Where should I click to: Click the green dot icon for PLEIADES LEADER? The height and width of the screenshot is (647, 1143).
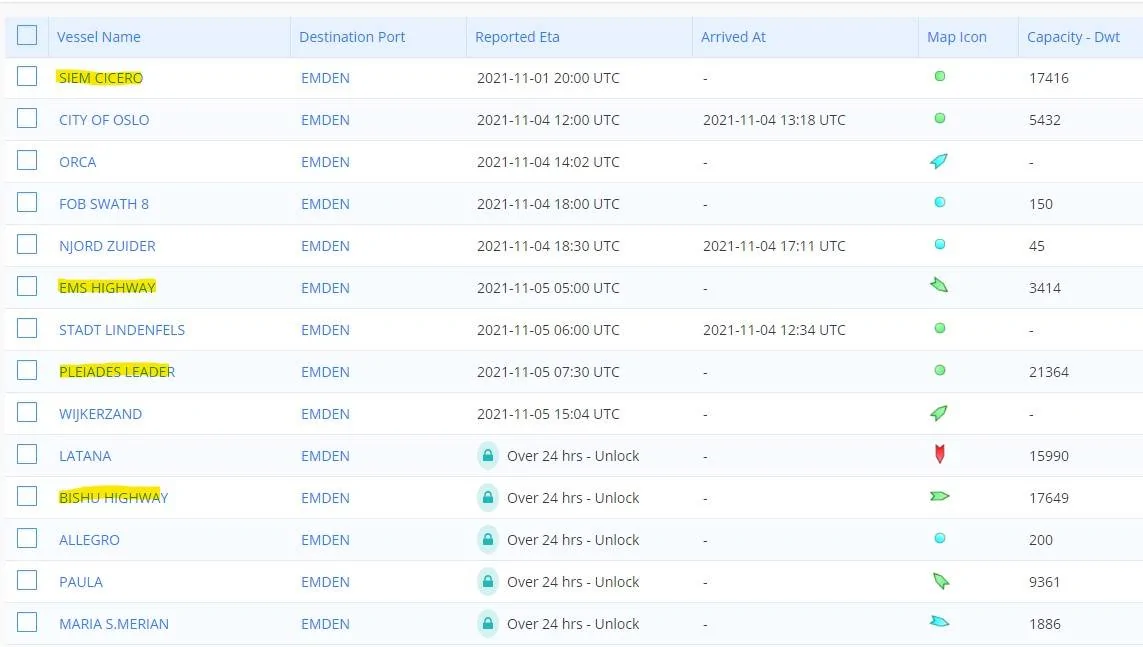pos(940,370)
